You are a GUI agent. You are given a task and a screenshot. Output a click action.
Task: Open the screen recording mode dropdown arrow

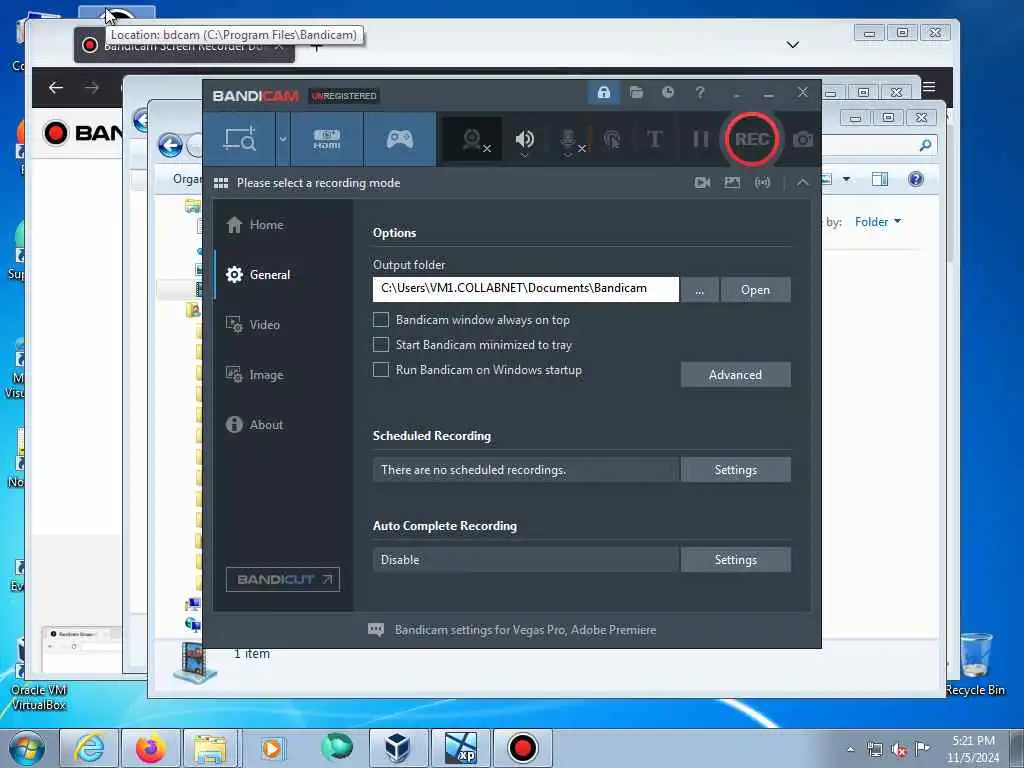coord(283,139)
